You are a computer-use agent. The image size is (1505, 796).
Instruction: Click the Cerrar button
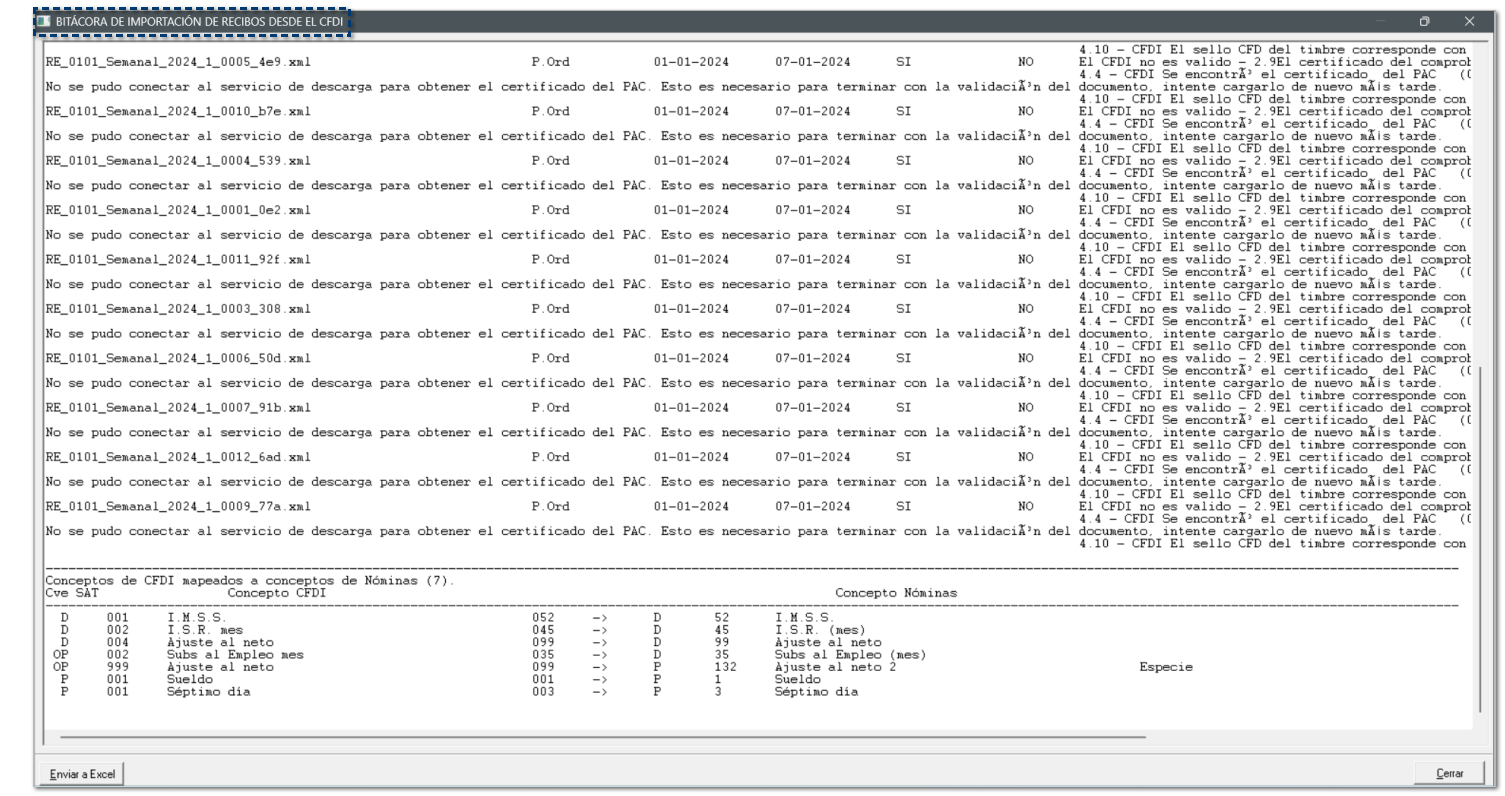(x=1450, y=774)
